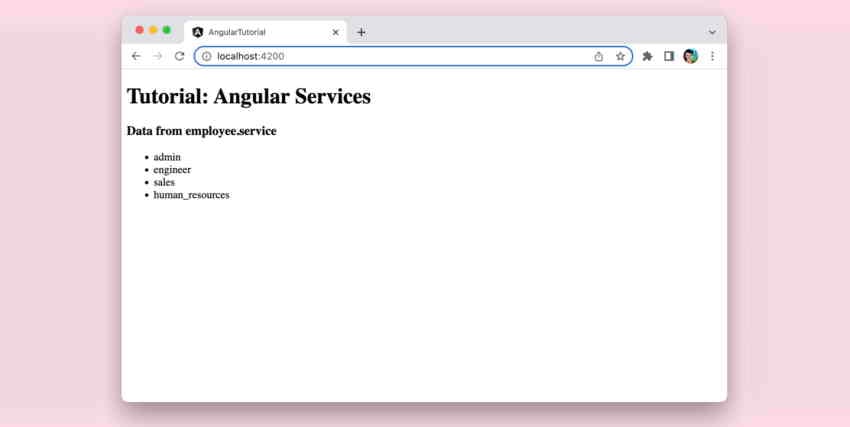Open the extensions puzzle icon
The image size is (850, 427).
(647, 56)
